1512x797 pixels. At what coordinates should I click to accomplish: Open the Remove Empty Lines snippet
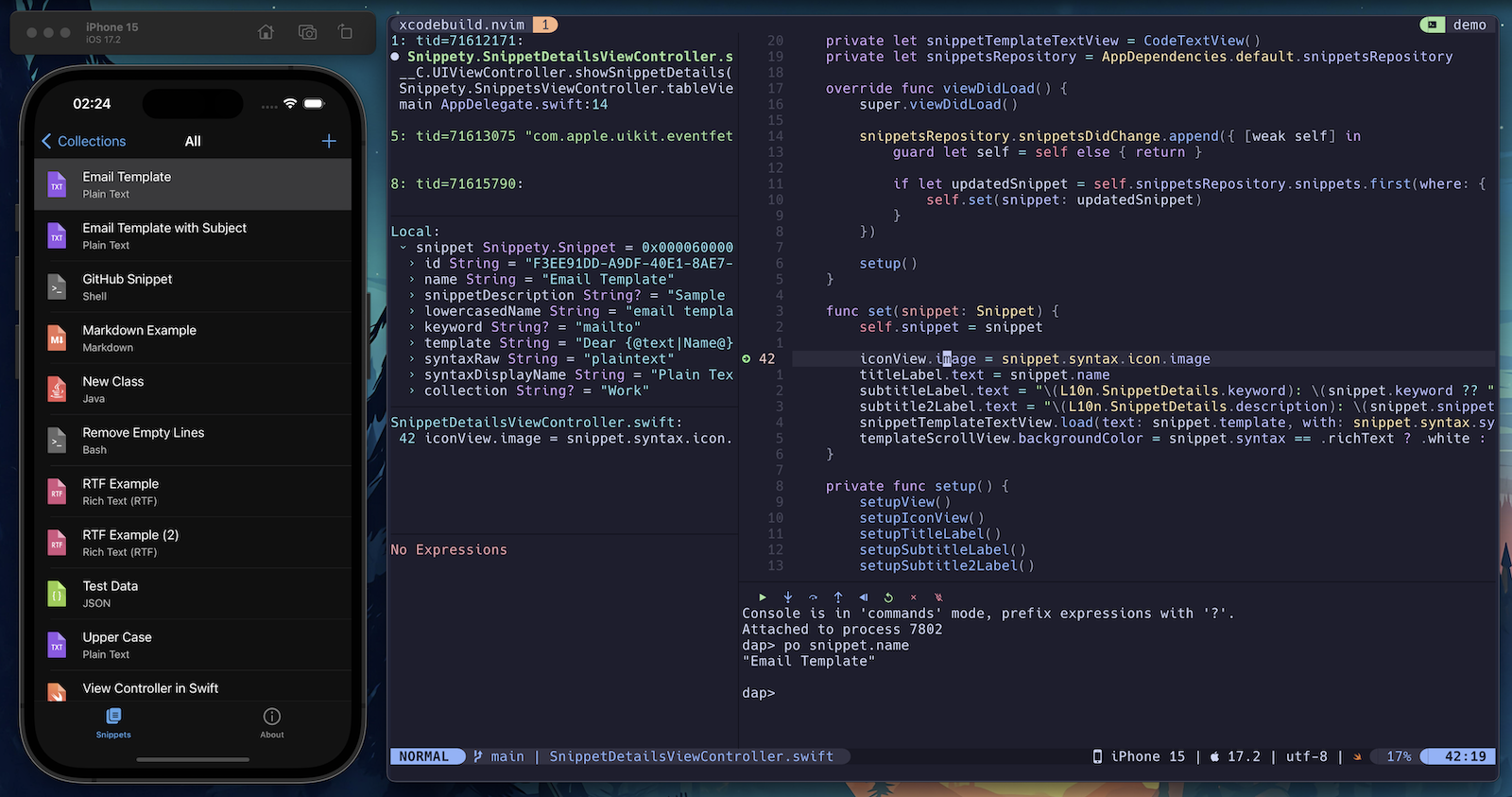(x=193, y=441)
